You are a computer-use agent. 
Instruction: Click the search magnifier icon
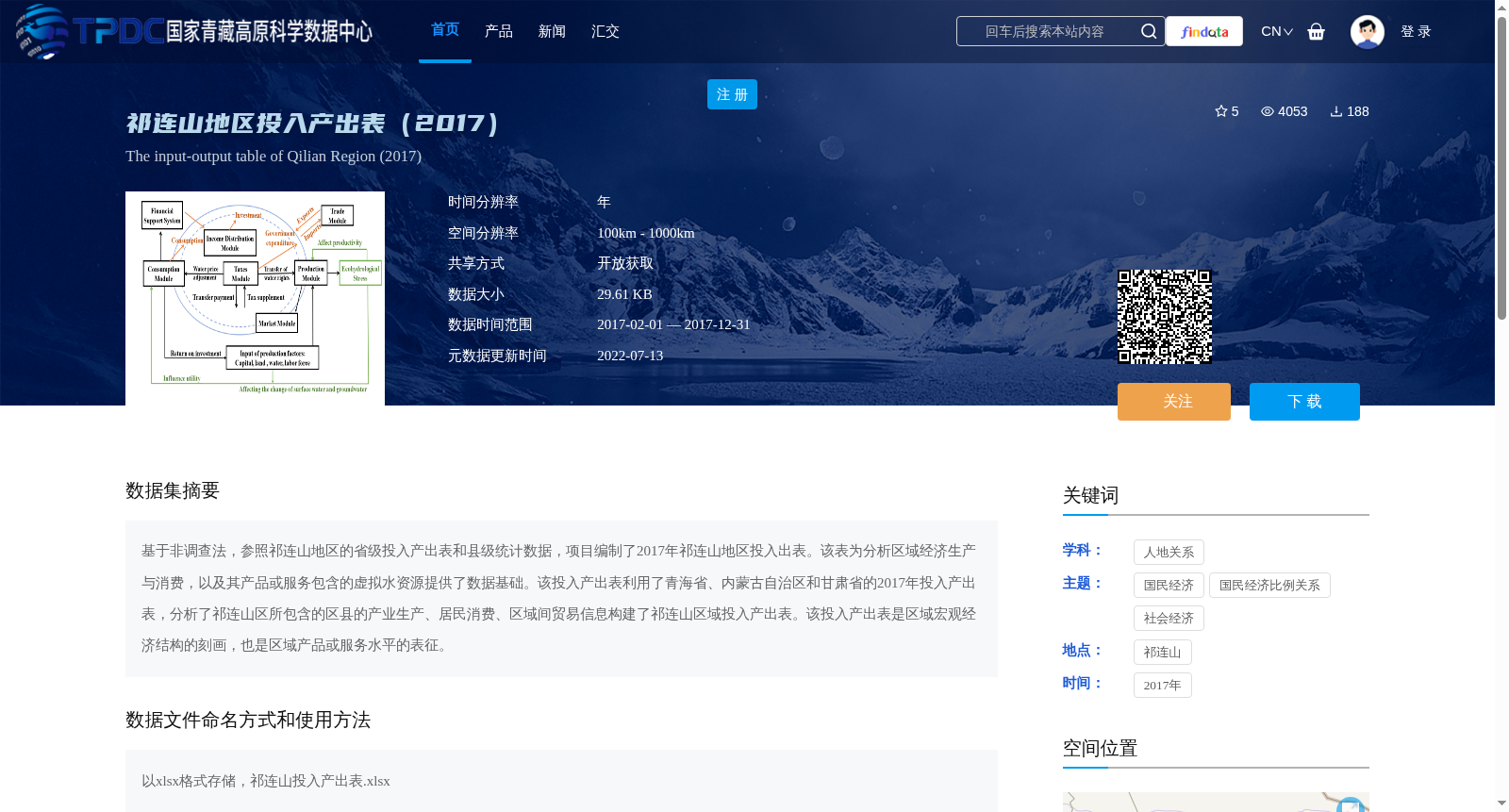[1148, 31]
